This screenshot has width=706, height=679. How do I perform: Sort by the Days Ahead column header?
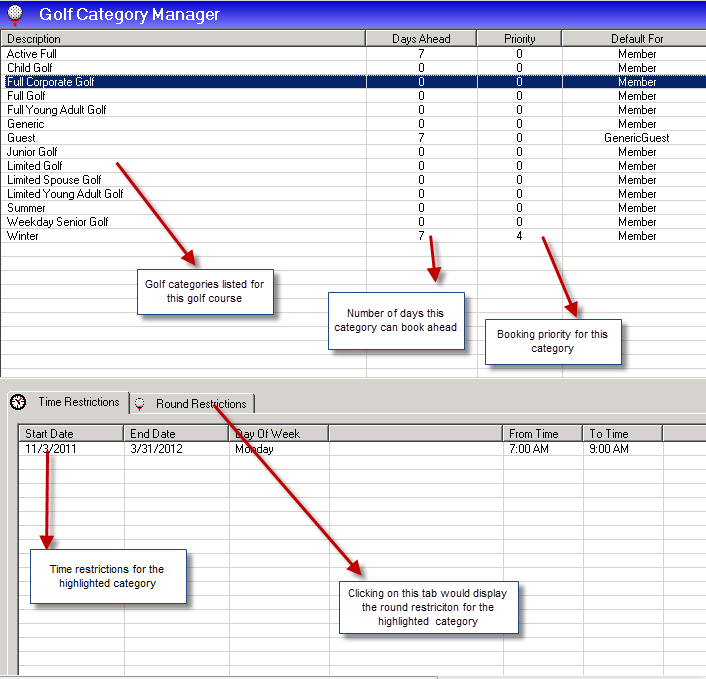pos(421,39)
